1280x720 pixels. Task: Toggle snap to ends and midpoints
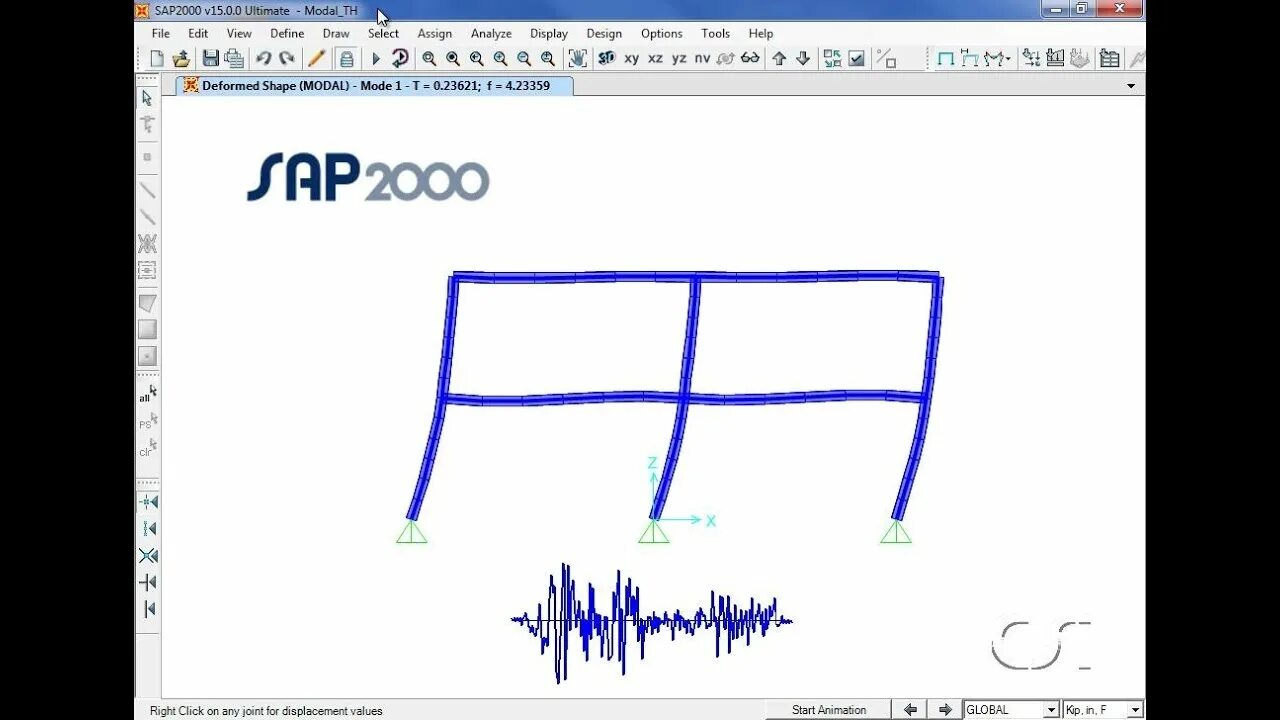(148, 528)
